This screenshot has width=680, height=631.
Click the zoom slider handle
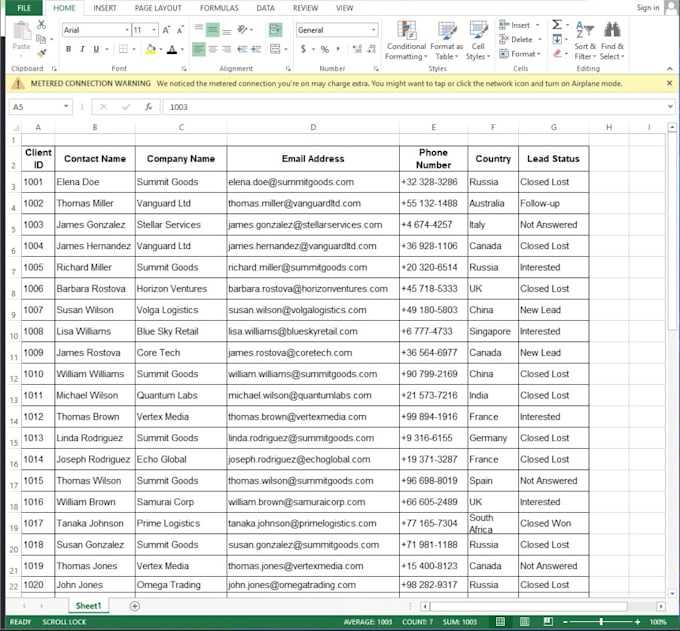[601, 621]
